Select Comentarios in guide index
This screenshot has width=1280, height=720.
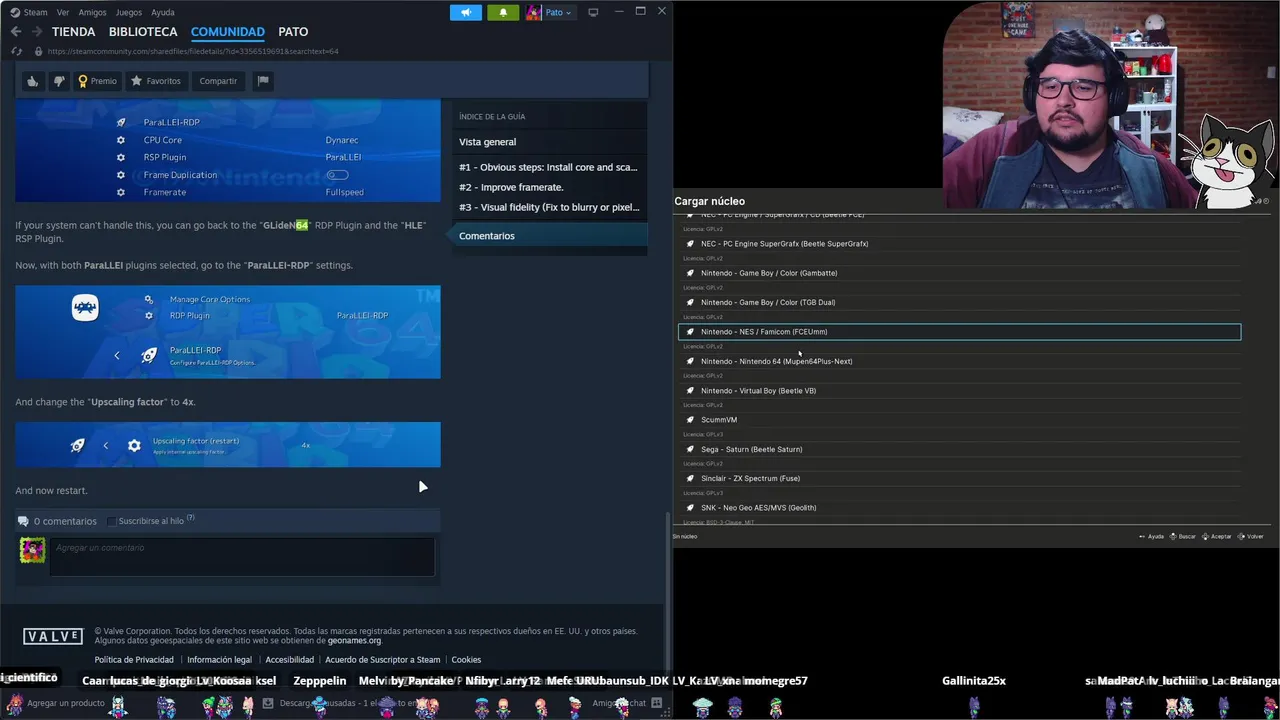coord(549,236)
